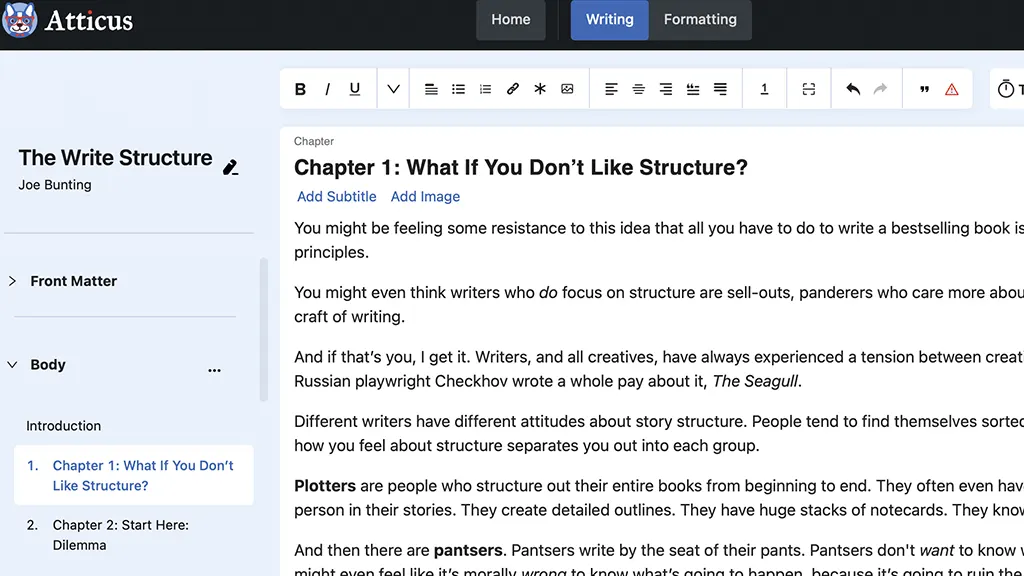Go to the Home tab
This screenshot has height=576, width=1024.
coord(510,20)
